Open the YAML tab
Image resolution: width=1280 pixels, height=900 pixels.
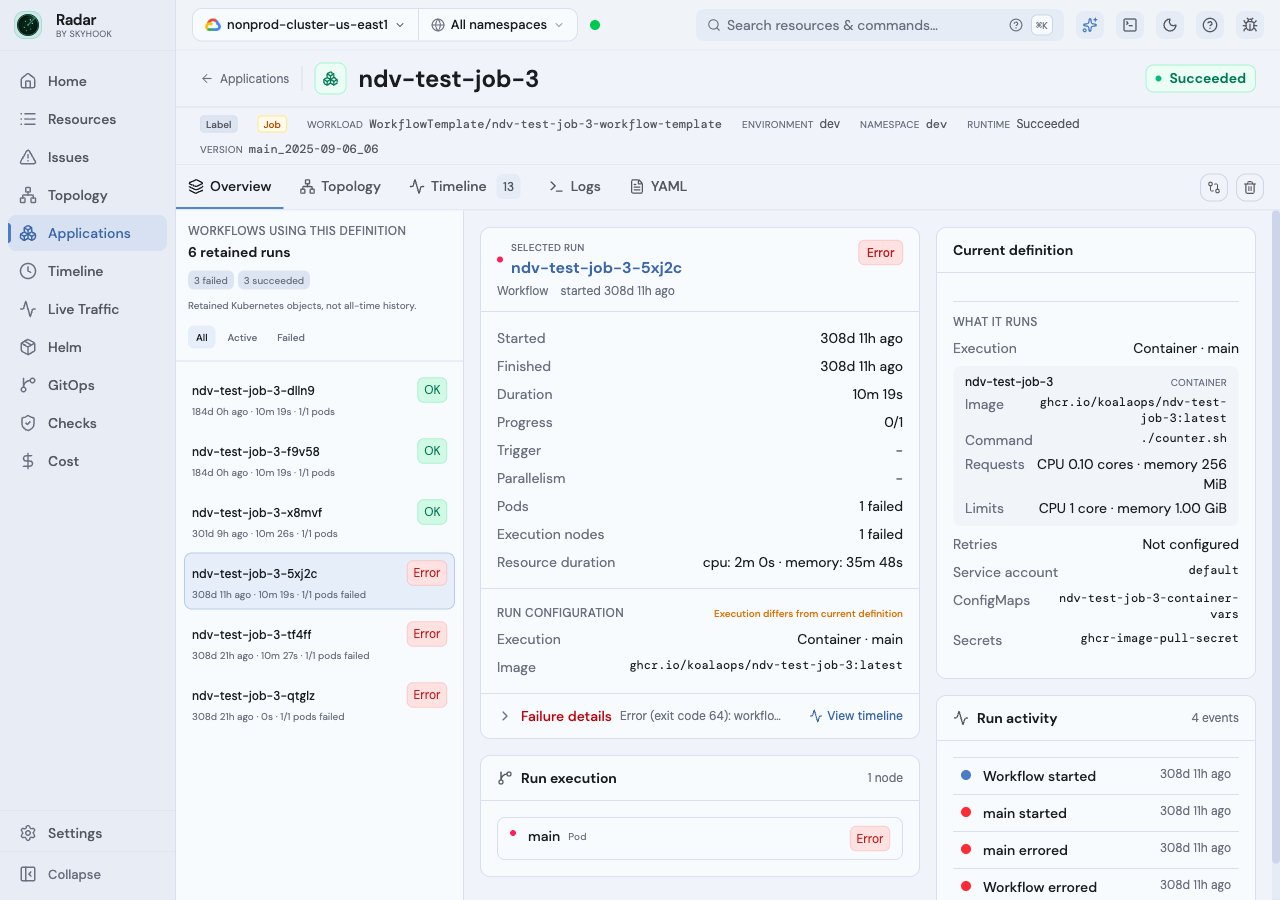point(658,186)
